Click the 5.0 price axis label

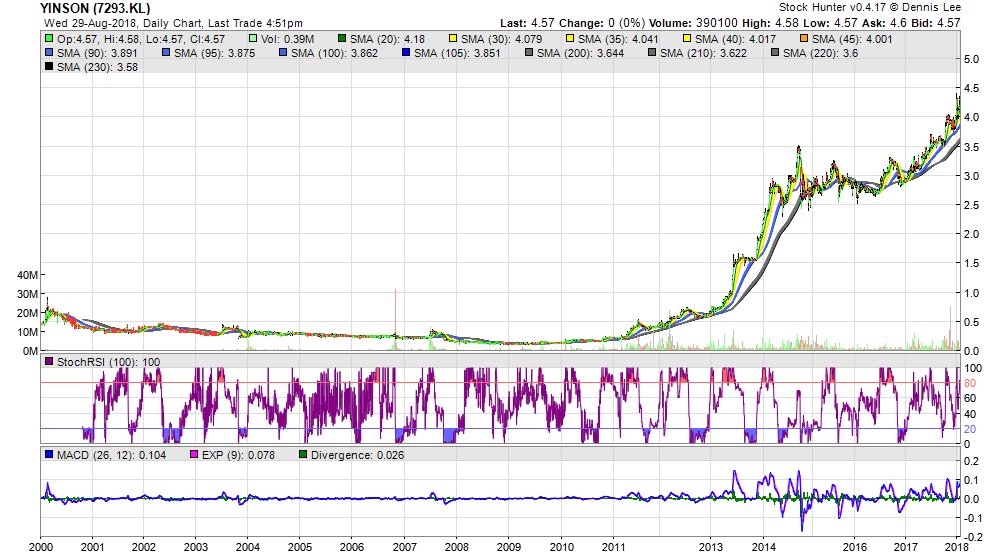click(971, 59)
